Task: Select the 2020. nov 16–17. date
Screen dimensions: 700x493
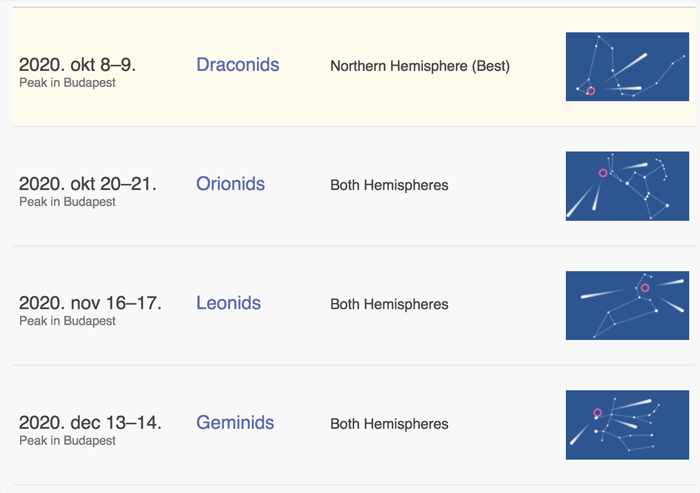Action: [x=90, y=303]
